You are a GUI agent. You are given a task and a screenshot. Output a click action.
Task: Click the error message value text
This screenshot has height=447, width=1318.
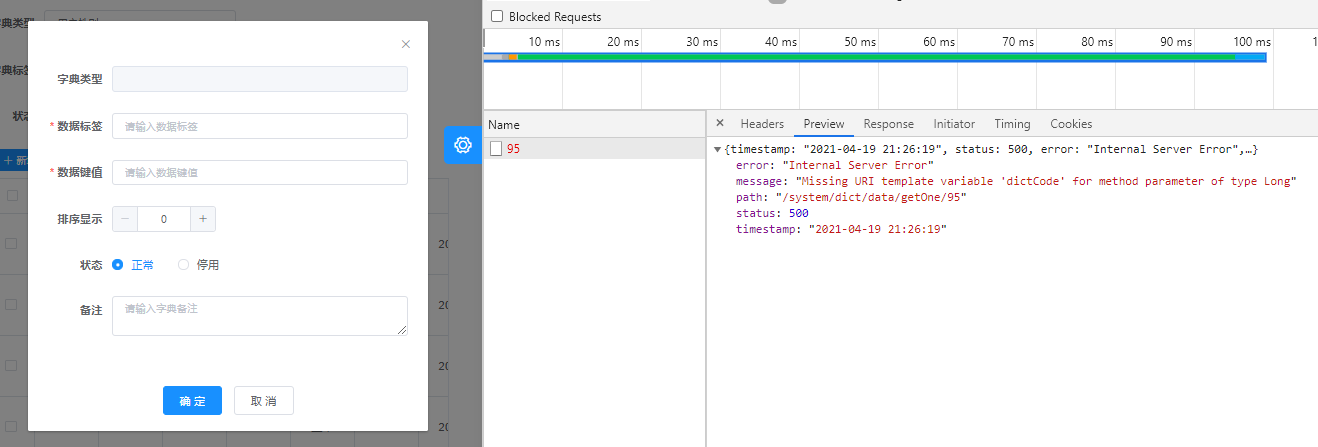click(x=1045, y=182)
